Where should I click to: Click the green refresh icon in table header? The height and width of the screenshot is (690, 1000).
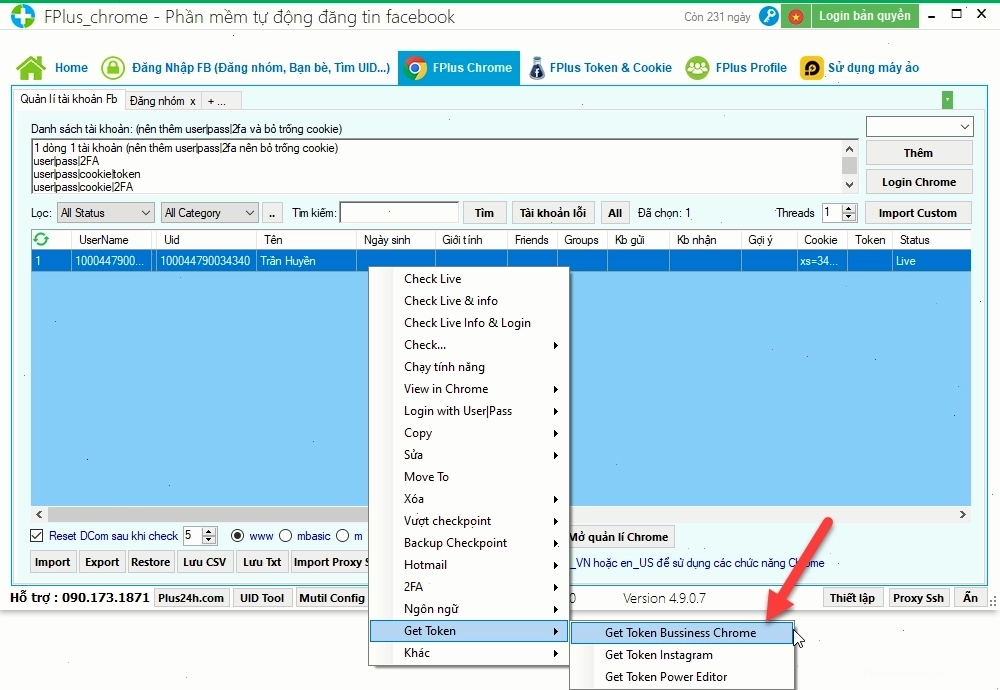[x=41, y=239]
